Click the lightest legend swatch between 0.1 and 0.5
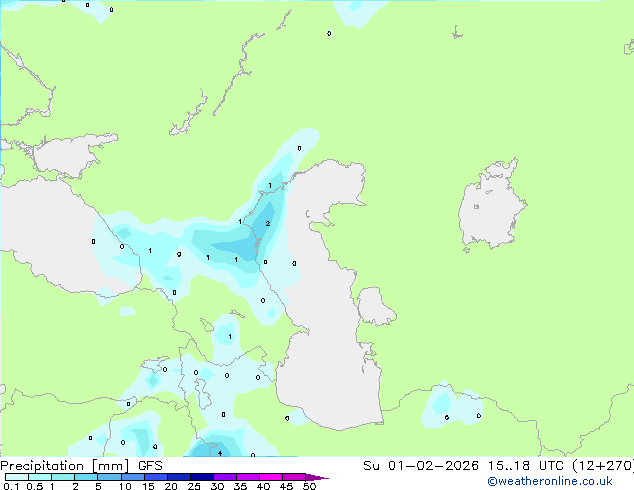 click(17, 477)
